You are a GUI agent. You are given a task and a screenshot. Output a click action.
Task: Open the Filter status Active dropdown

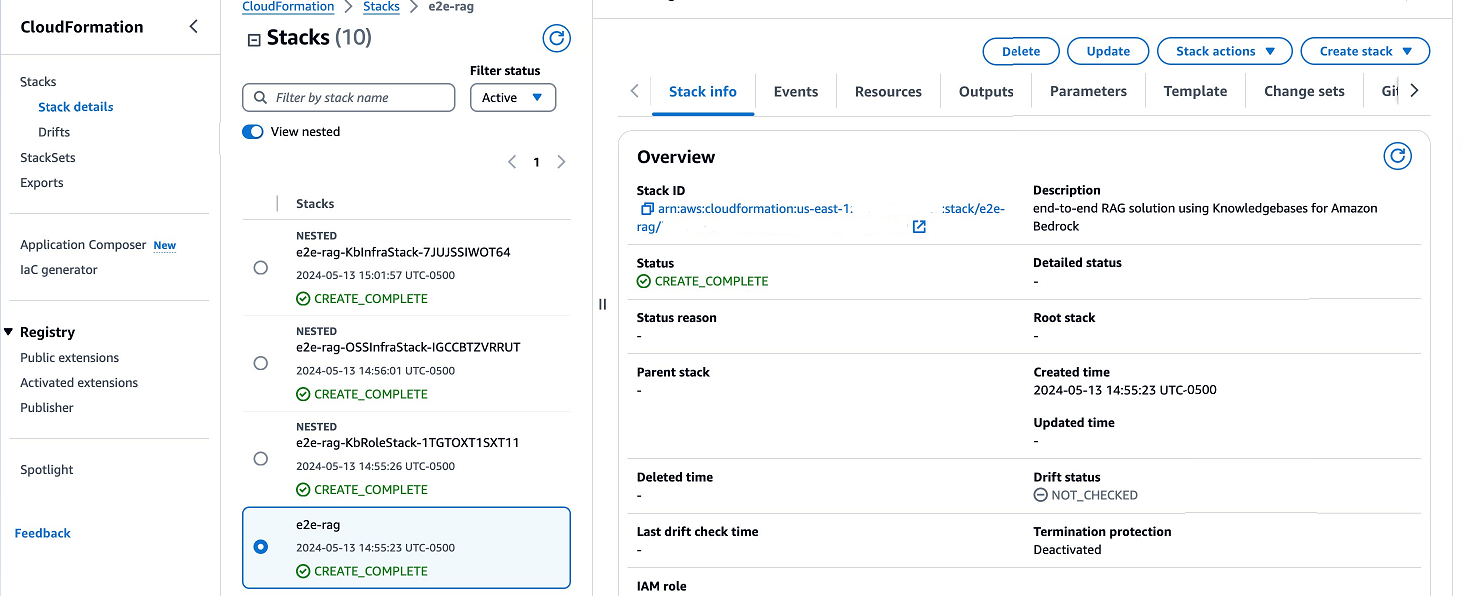[513, 97]
